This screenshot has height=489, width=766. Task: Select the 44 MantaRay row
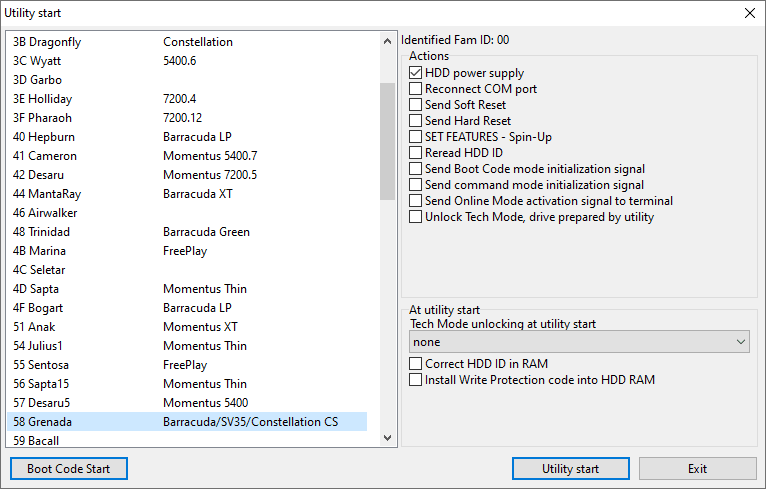(x=187, y=194)
